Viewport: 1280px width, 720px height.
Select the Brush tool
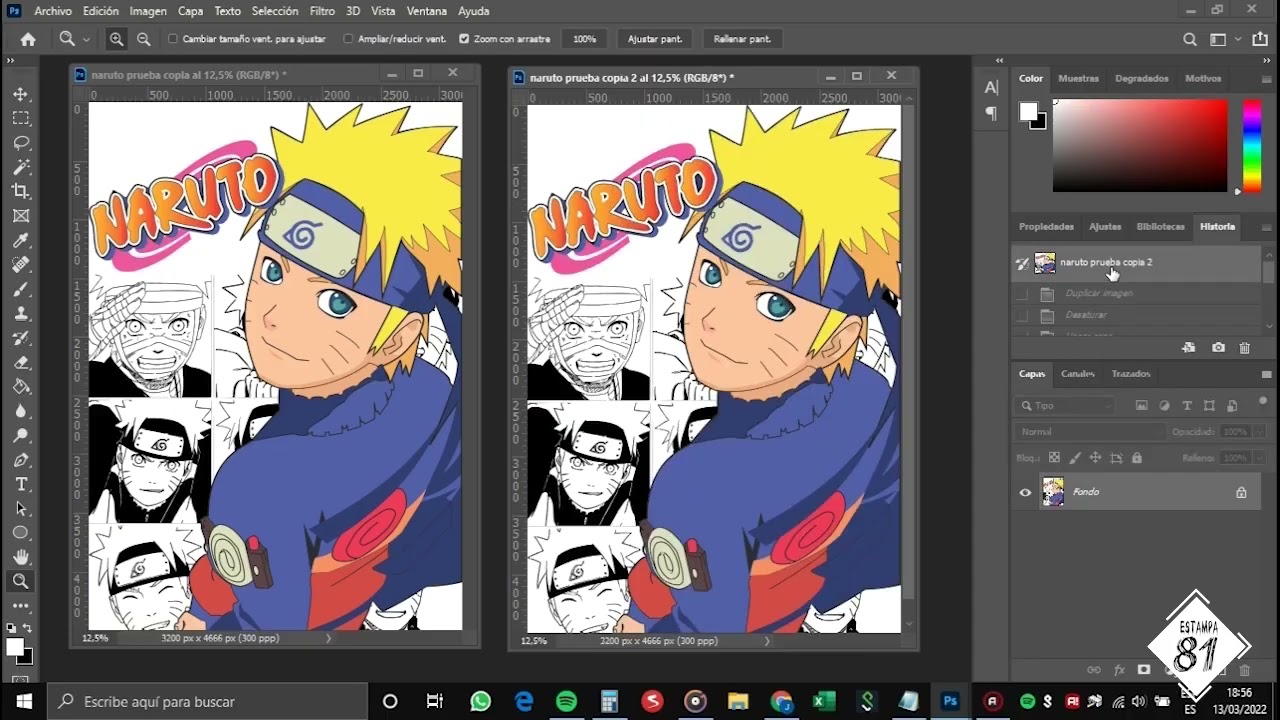[20, 289]
